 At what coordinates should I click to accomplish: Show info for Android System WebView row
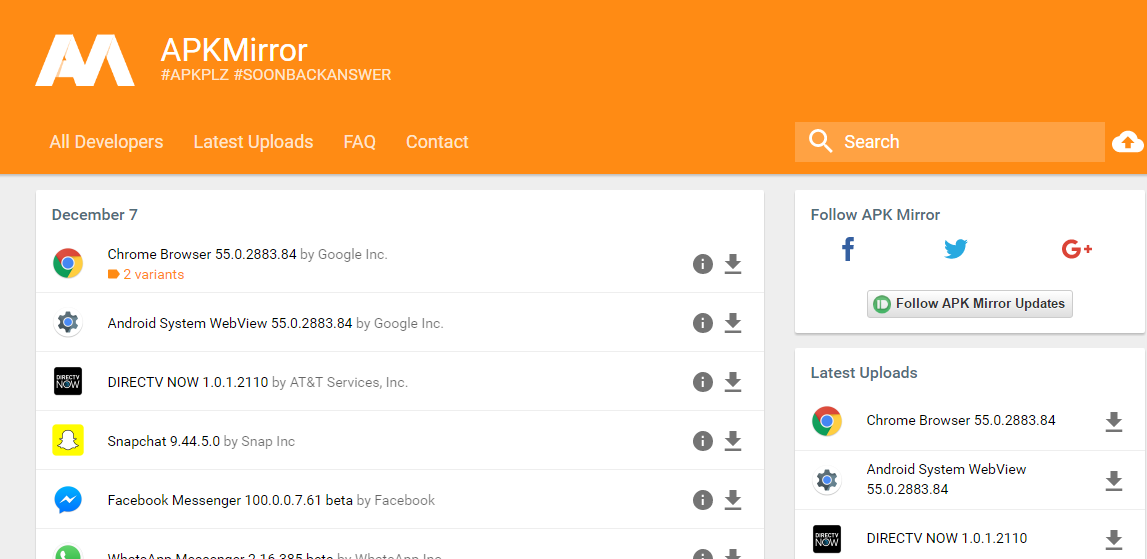tap(703, 323)
